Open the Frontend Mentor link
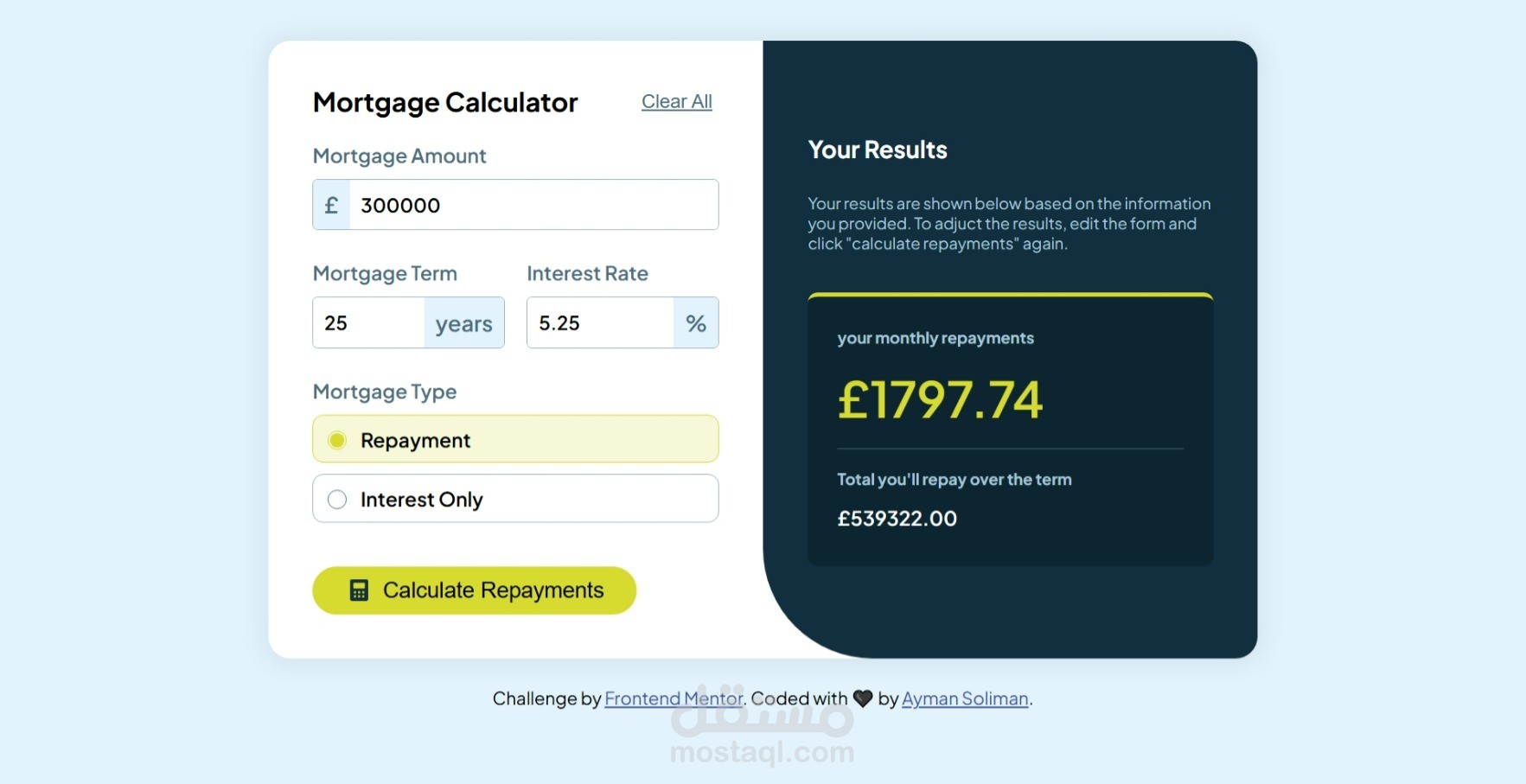This screenshot has width=1526, height=784. [x=674, y=698]
